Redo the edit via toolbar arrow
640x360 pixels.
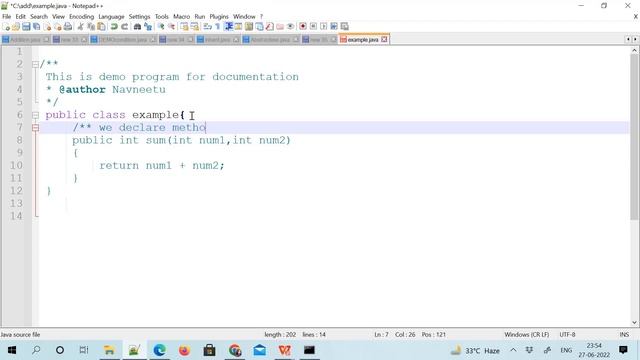[124, 27]
